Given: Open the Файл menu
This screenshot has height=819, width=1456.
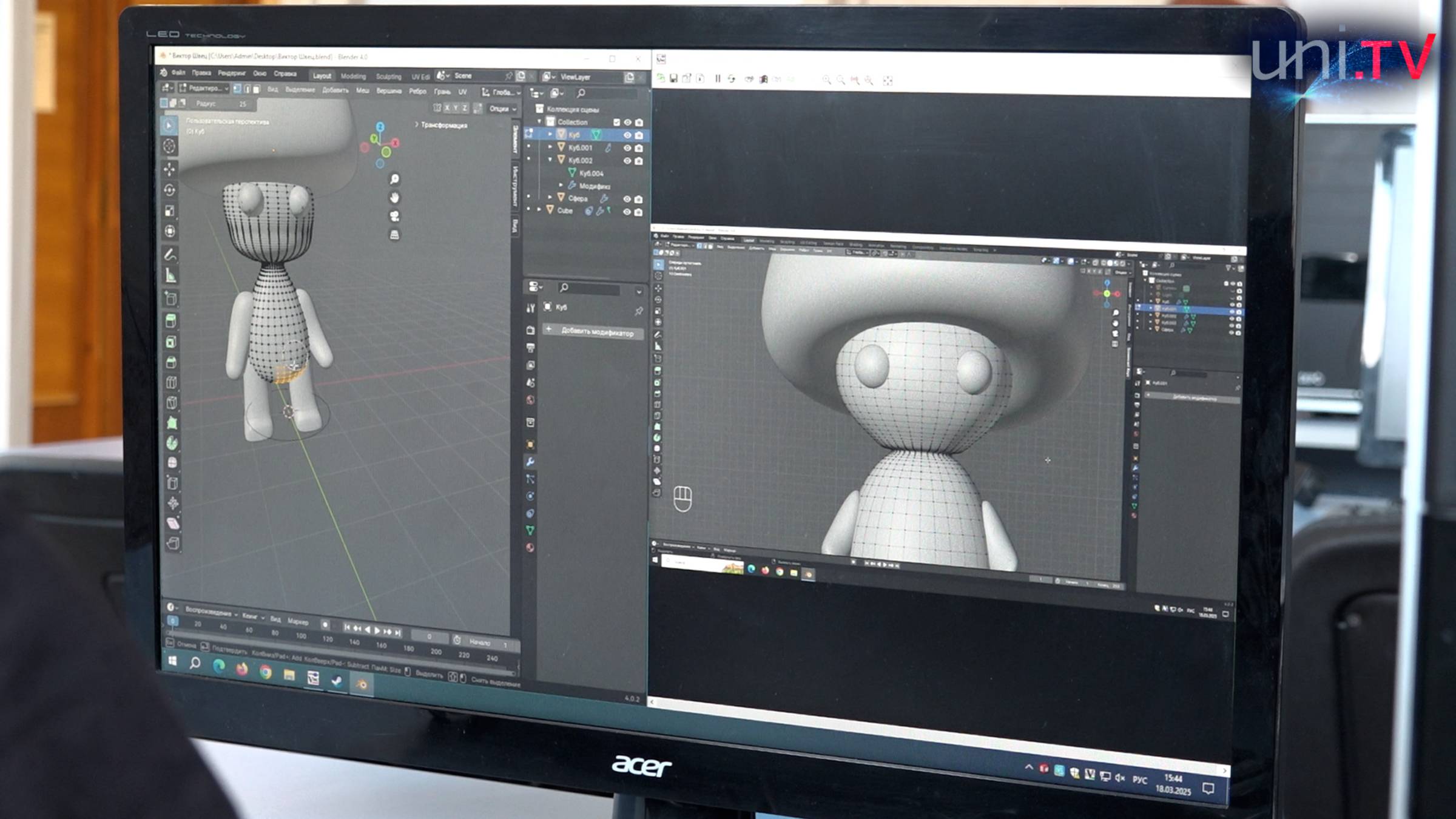Looking at the screenshot, I should click(x=178, y=73).
